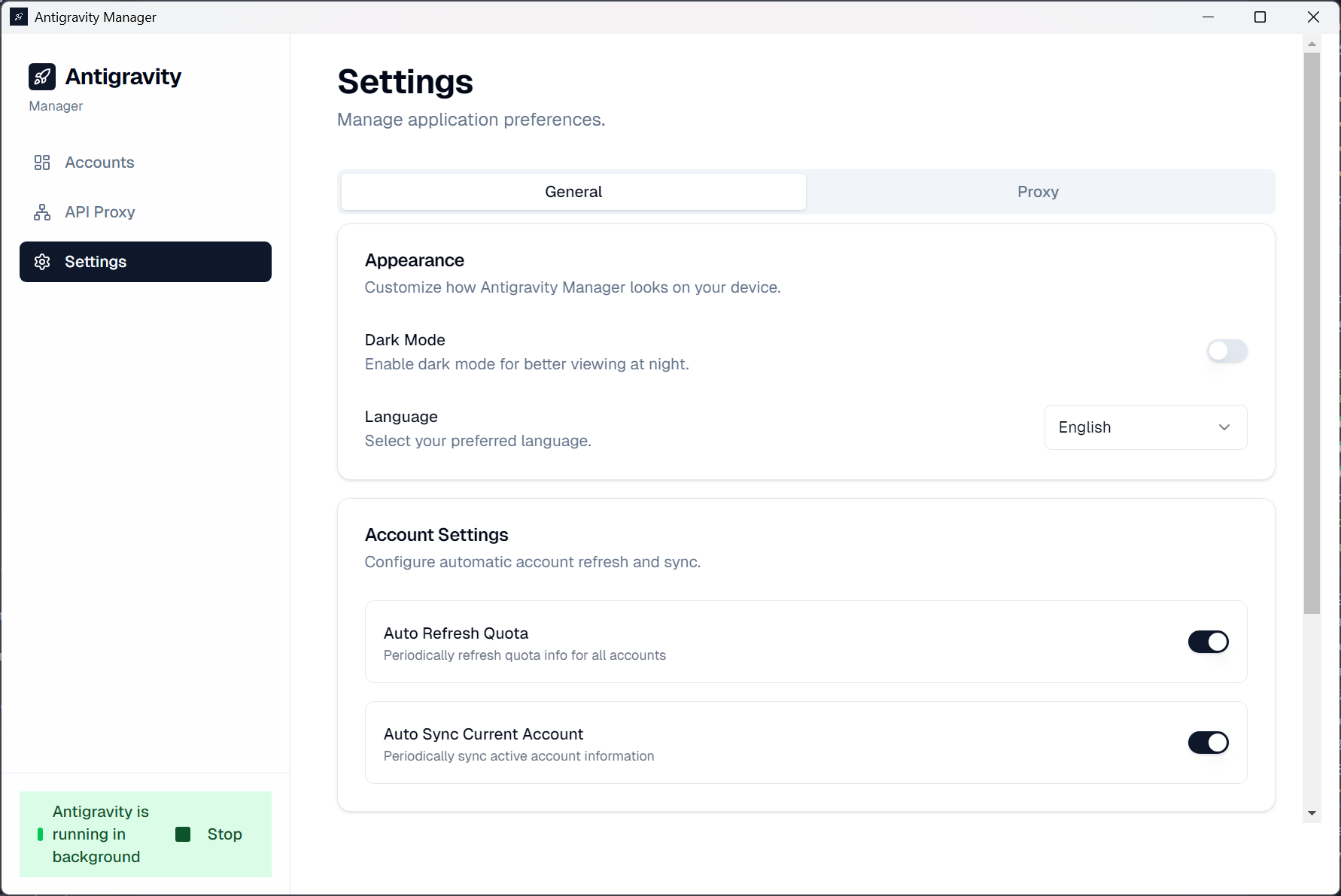Open the Accounts page from sidebar

99,162
